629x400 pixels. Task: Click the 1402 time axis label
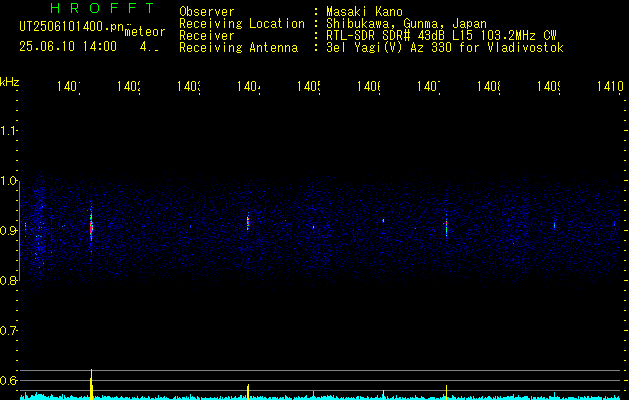click(x=129, y=87)
